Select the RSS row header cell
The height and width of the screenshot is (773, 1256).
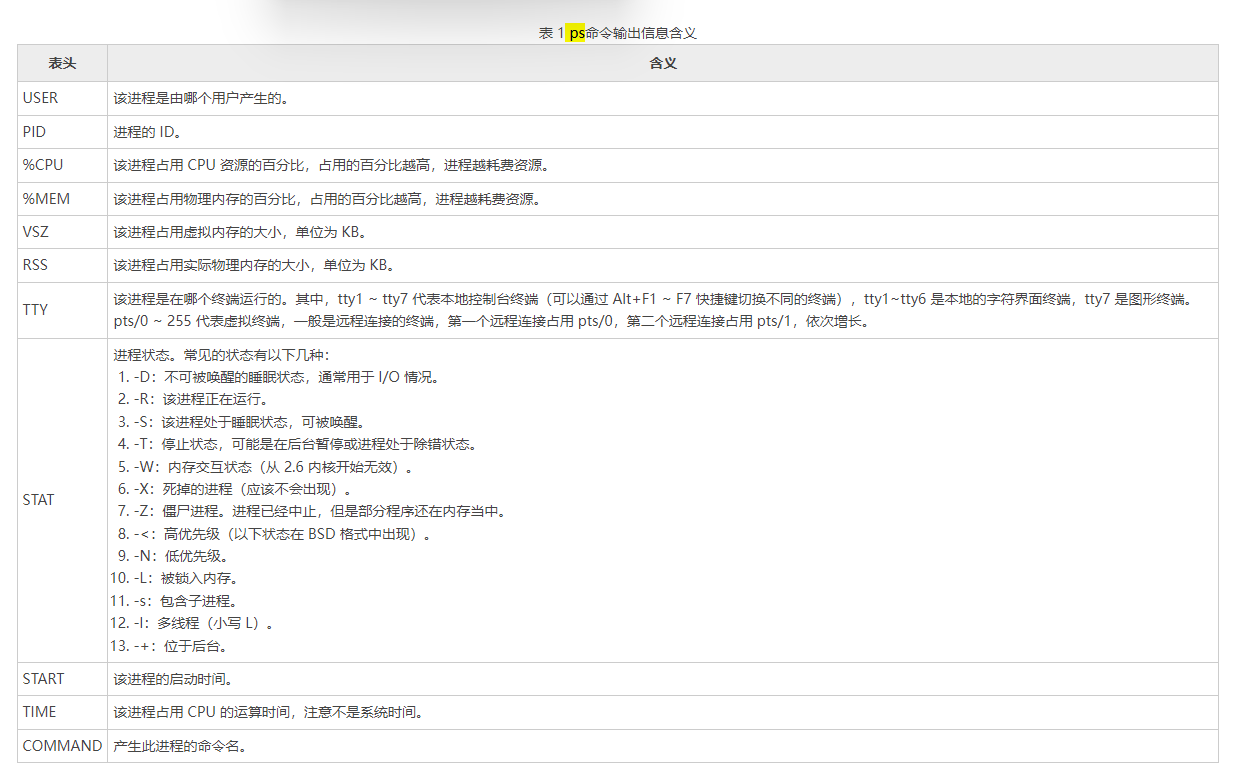(x=62, y=265)
